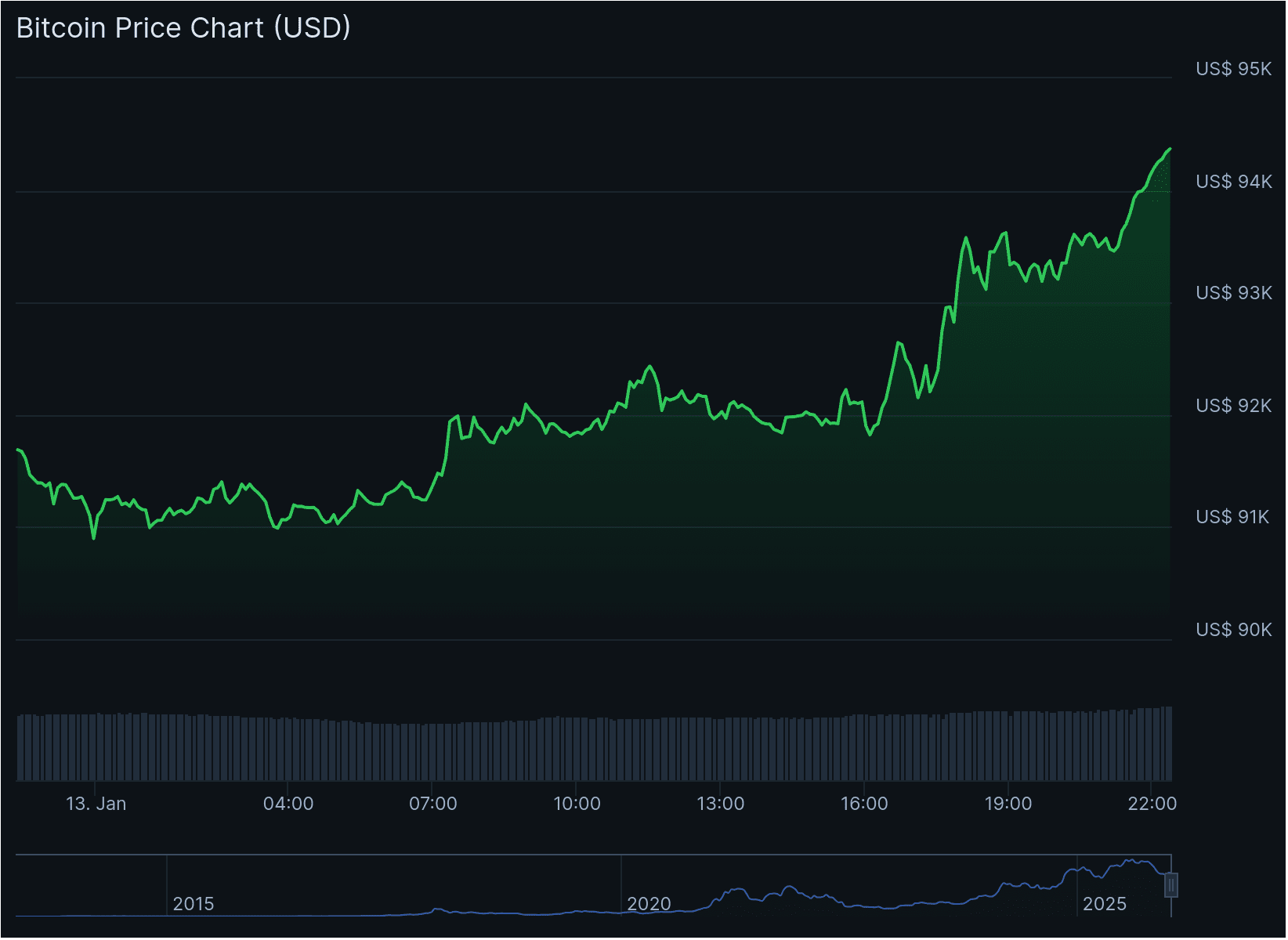Click the 13:00 time axis label
1288x940 pixels.
click(722, 803)
